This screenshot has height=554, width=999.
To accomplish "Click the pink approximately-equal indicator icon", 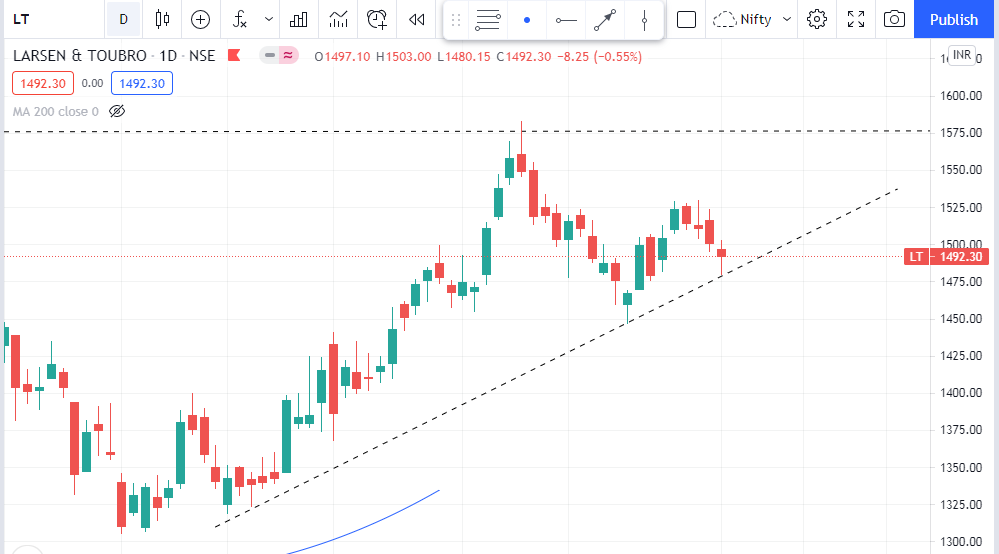I will click(288, 55).
